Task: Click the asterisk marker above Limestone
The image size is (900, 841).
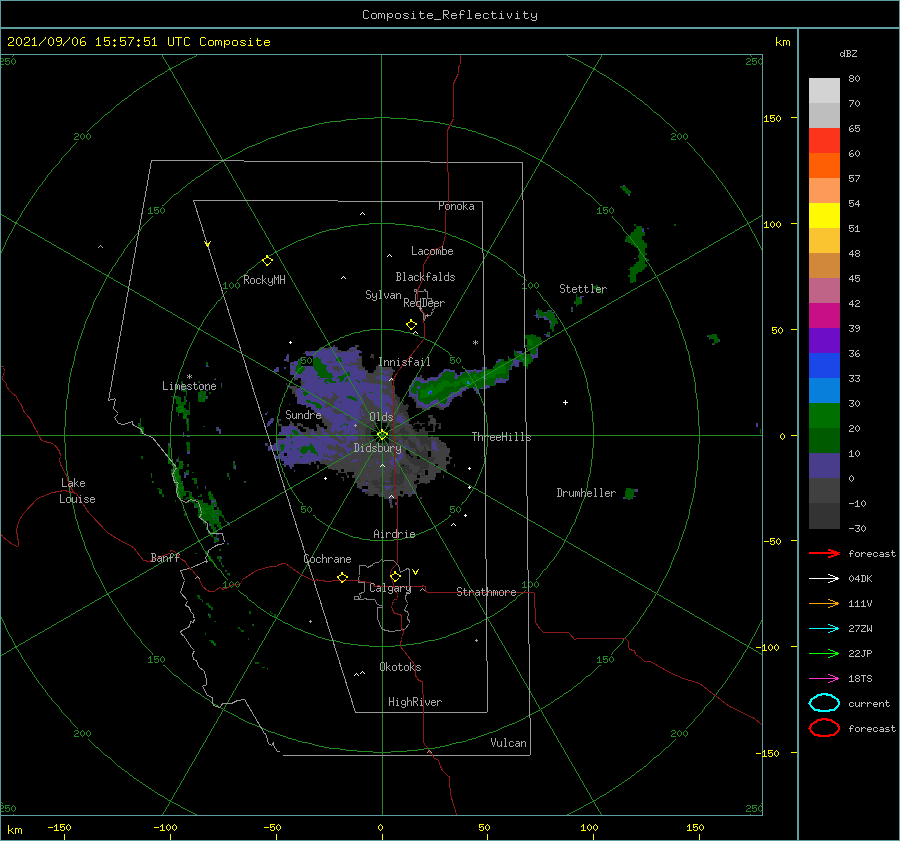Action: point(189,377)
